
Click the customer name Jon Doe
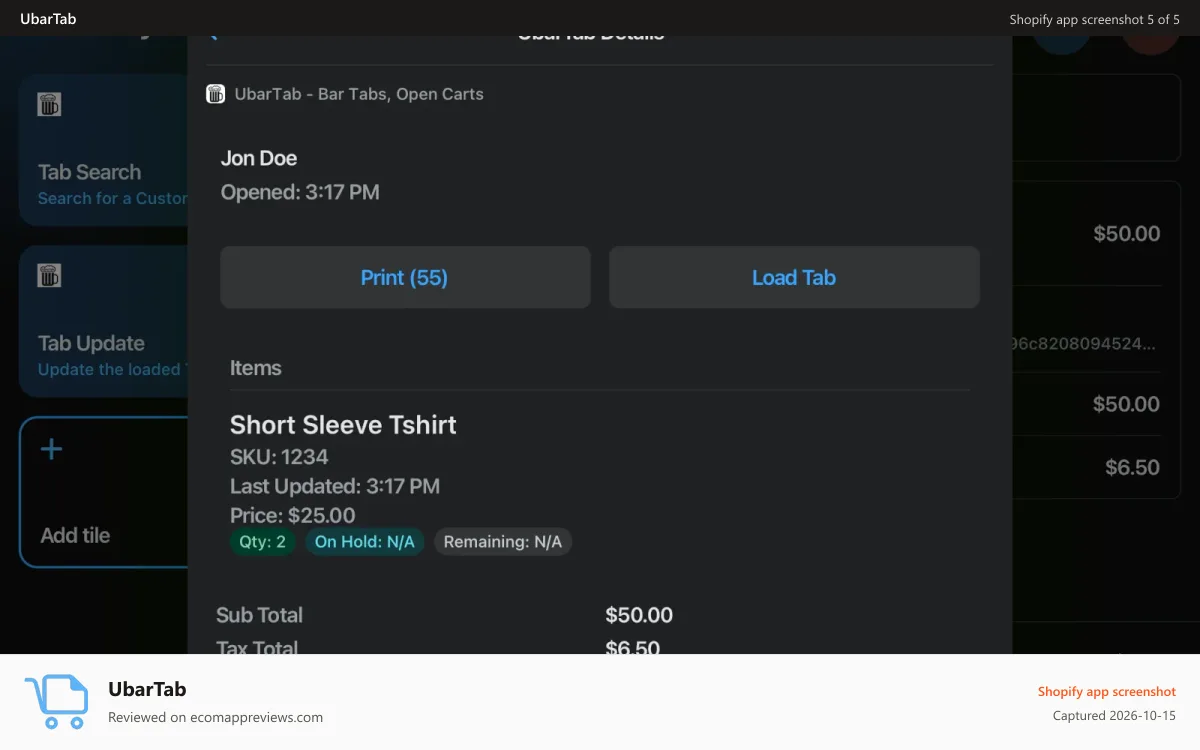pyautogui.click(x=259, y=158)
